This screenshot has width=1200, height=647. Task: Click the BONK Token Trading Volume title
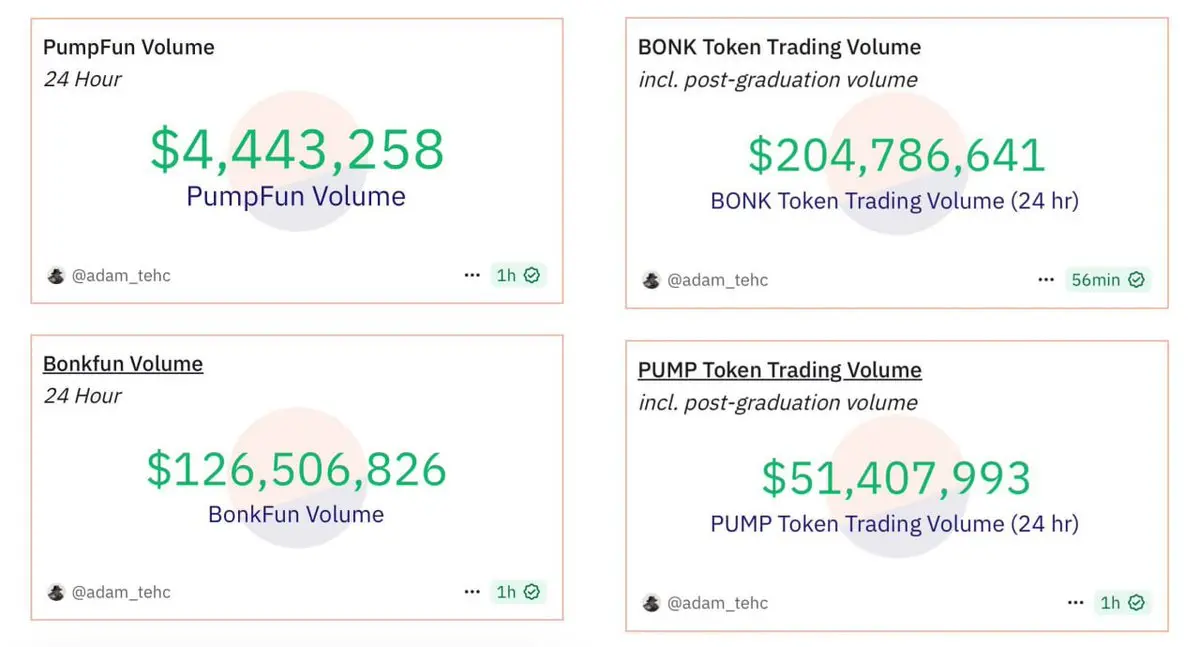tap(780, 47)
